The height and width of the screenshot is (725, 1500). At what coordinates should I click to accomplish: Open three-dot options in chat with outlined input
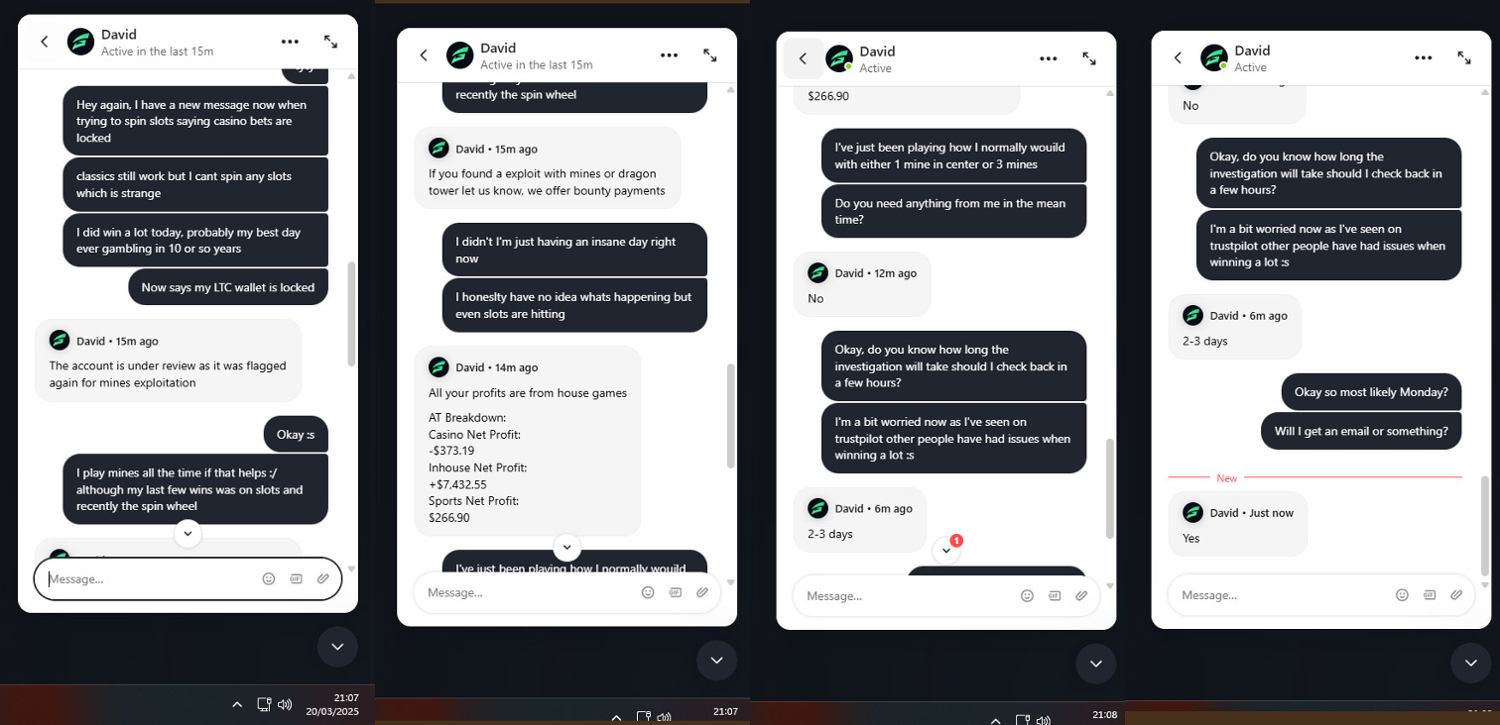[x=290, y=42]
